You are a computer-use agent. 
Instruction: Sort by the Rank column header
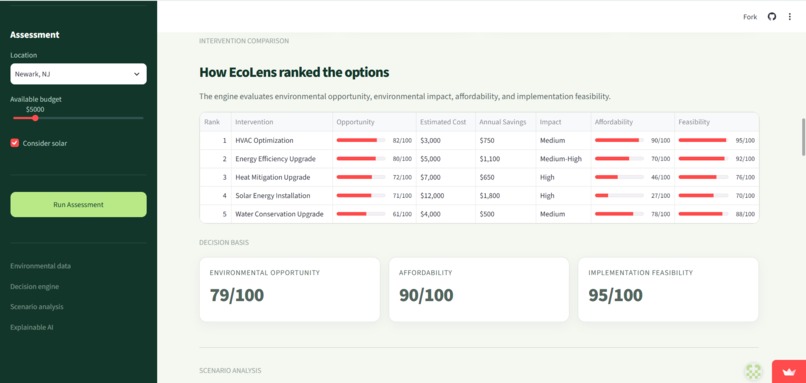coord(215,122)
